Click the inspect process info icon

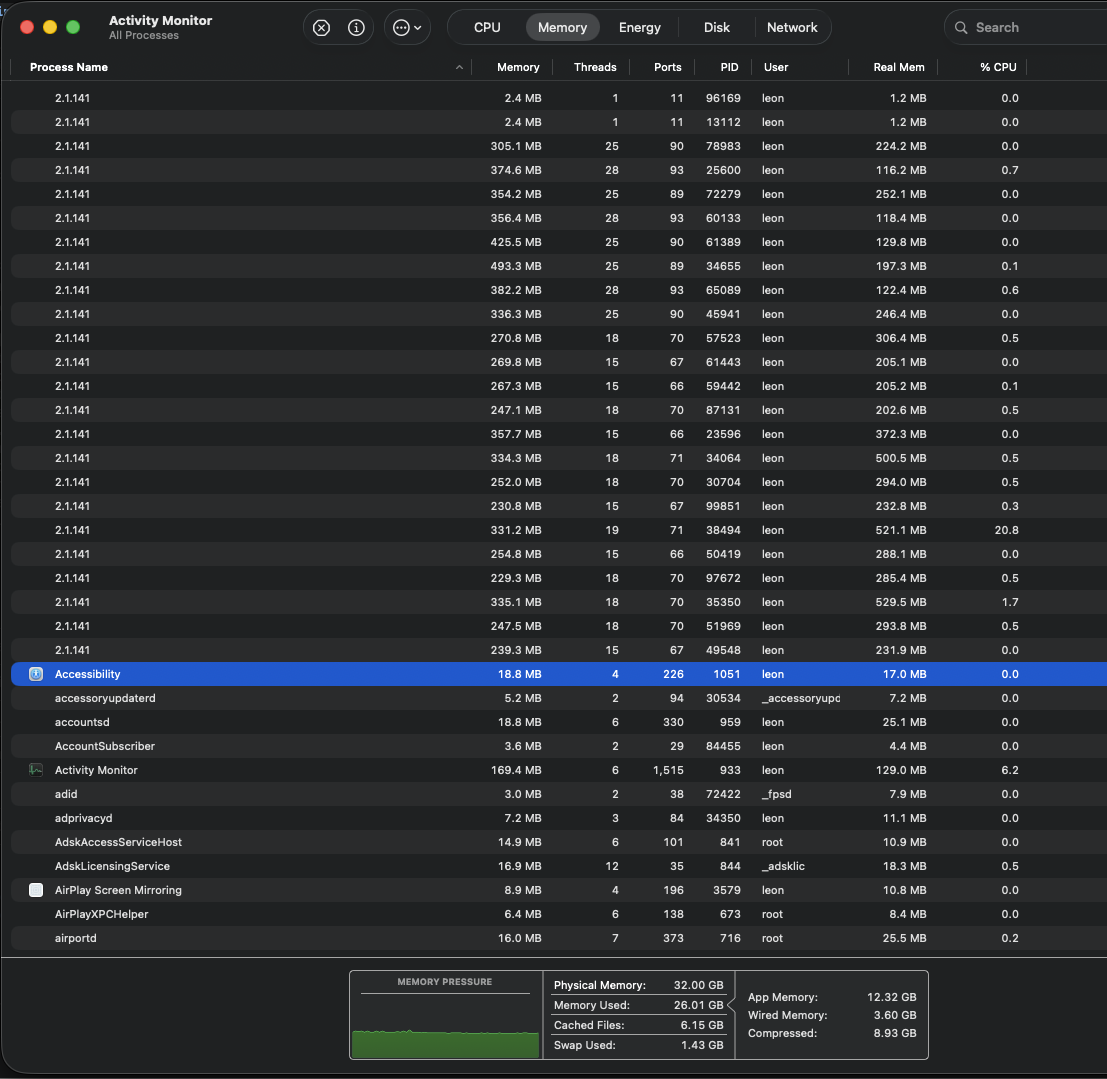[356, 28]
